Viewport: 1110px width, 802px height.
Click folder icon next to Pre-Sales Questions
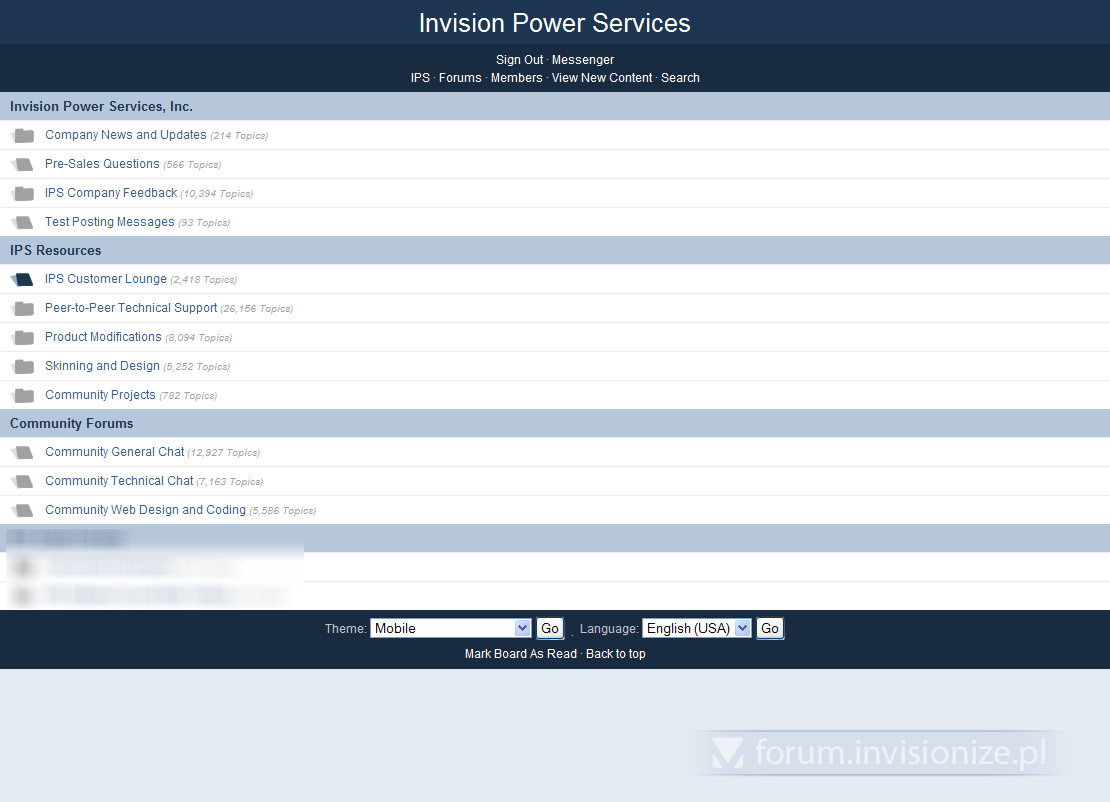[23, 165]
